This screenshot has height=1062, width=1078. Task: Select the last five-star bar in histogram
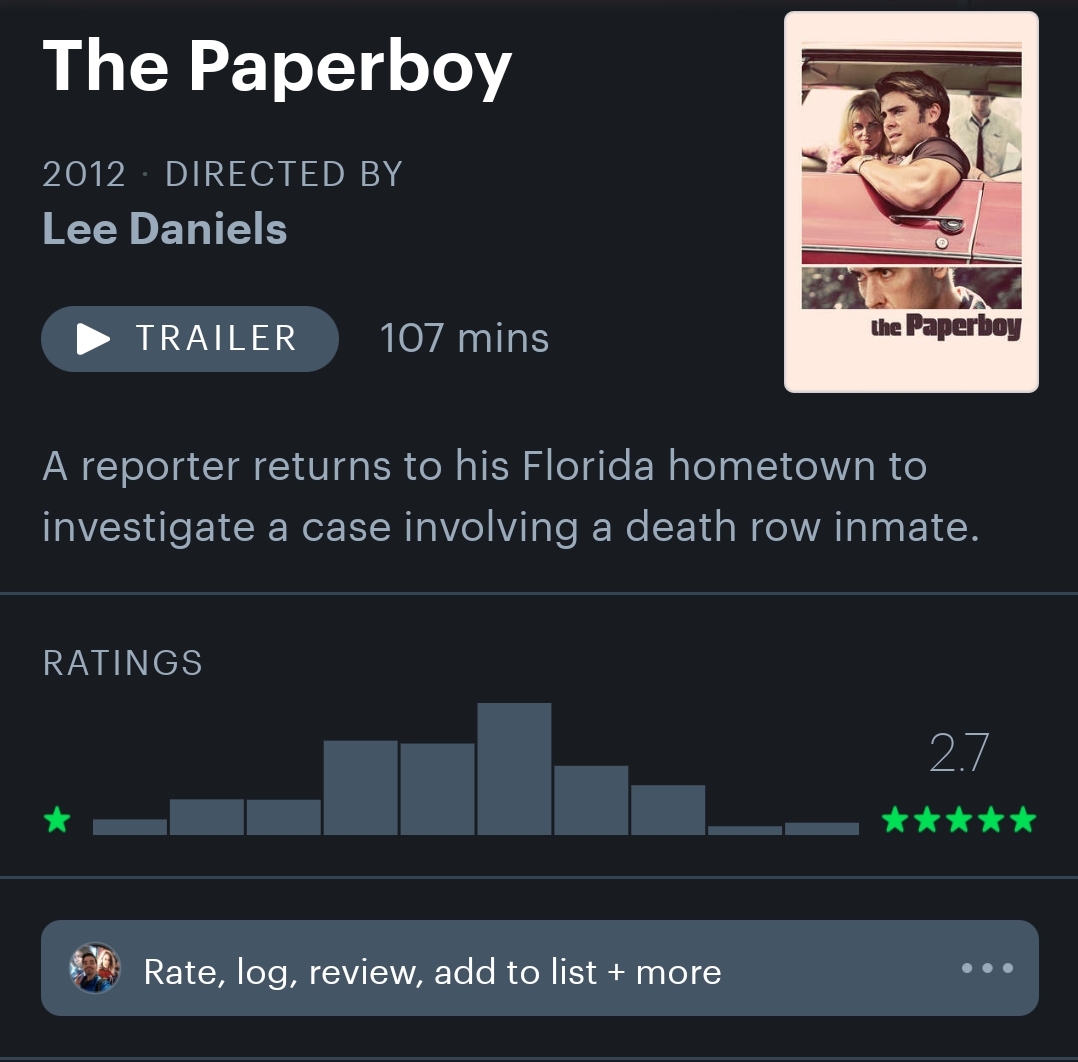[x=822, y=829]
